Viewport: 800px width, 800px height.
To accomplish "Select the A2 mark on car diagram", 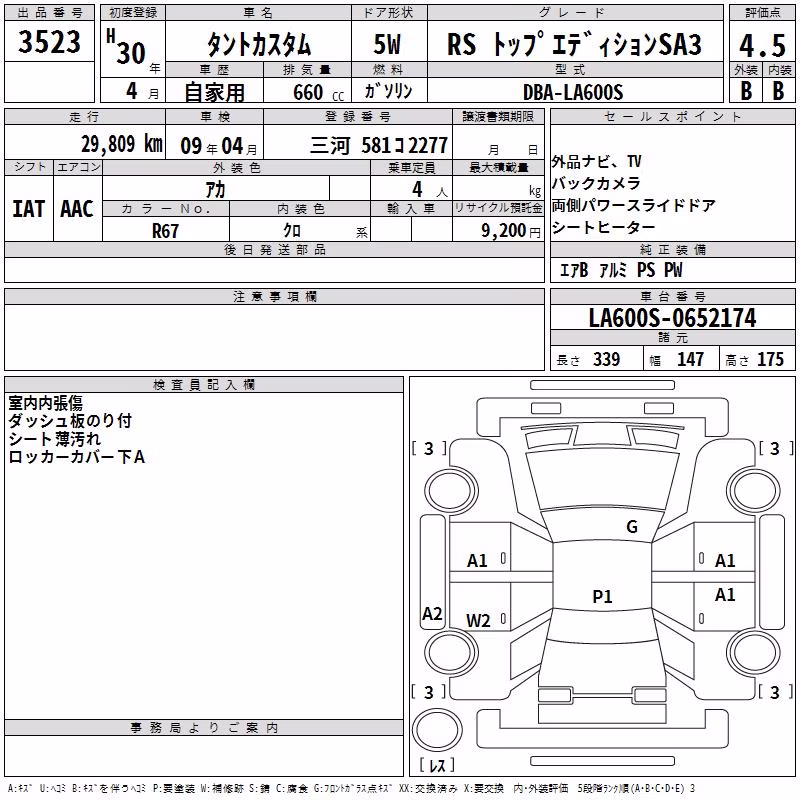I will (x=432, y=613).
